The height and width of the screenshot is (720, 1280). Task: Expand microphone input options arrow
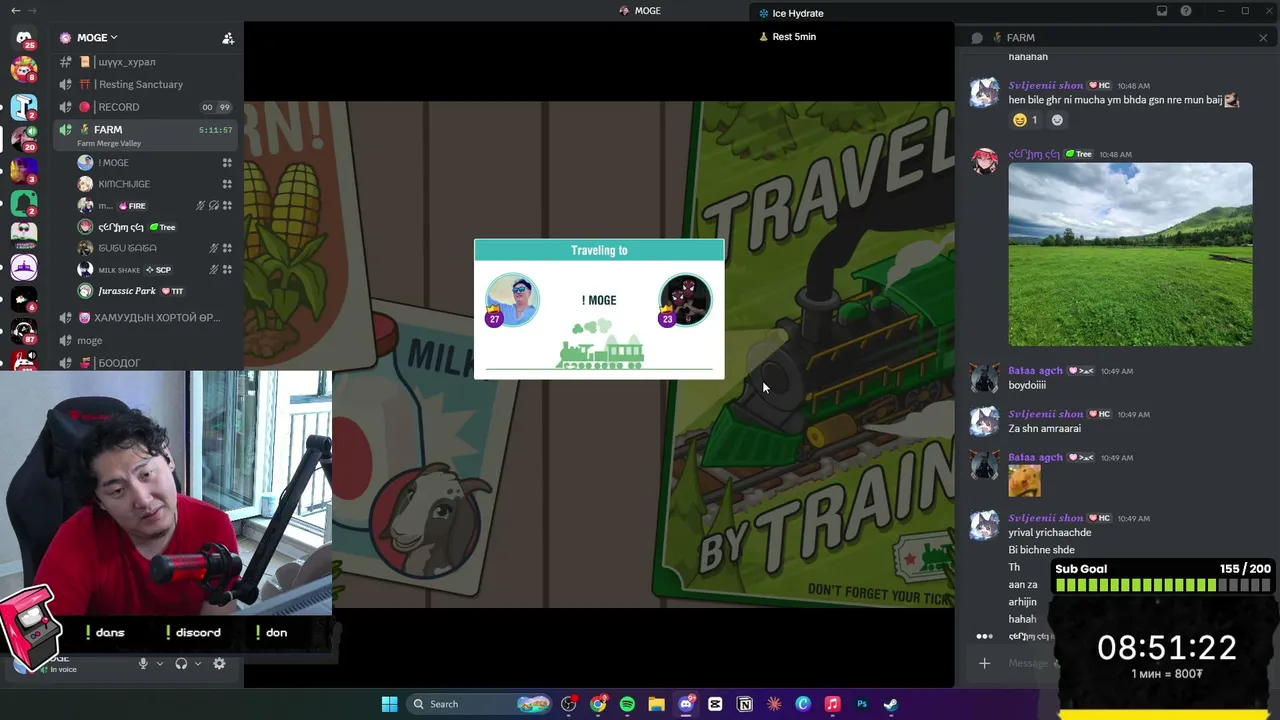point(159,663)
